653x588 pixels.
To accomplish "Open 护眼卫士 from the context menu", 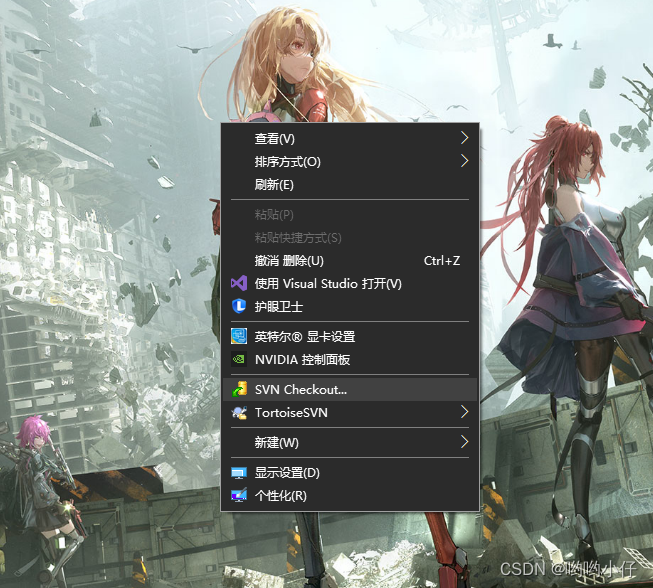I will [350, 306].
